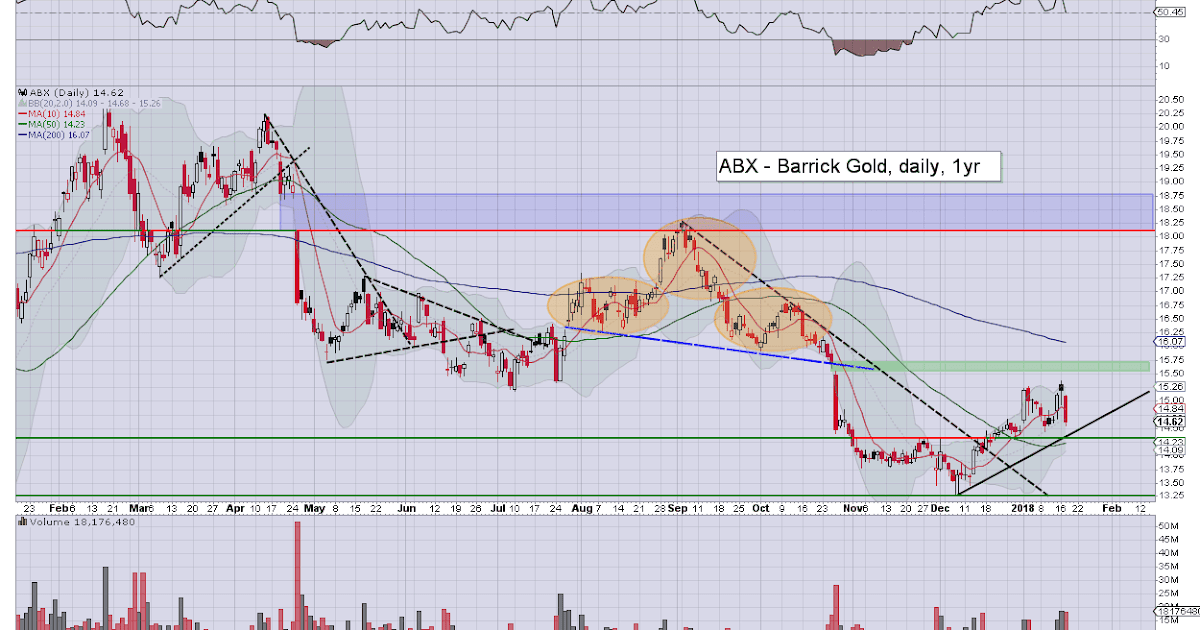Image resolution: width=1200 pixels, height=630 pixels.
Task: Select the green MA(50) legend line marker
Action: point(21,124)
